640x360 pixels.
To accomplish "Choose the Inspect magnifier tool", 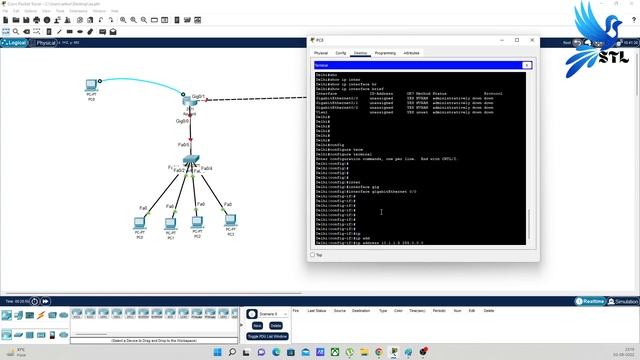I will (x=16, y=31).
